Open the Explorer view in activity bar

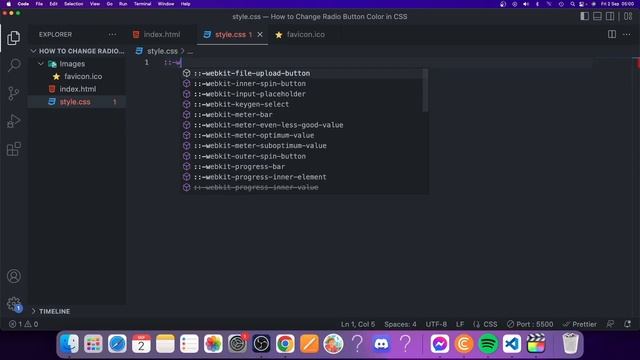click(x=13, y=38)
